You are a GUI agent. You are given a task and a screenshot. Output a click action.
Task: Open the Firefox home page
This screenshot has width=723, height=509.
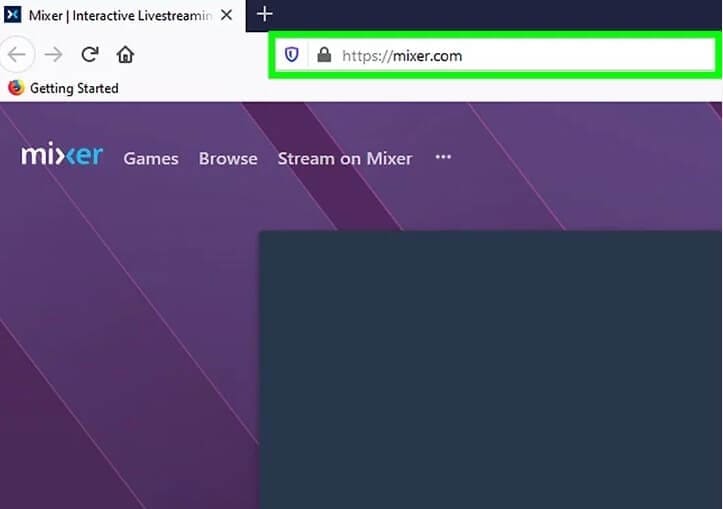coord(125,55)
